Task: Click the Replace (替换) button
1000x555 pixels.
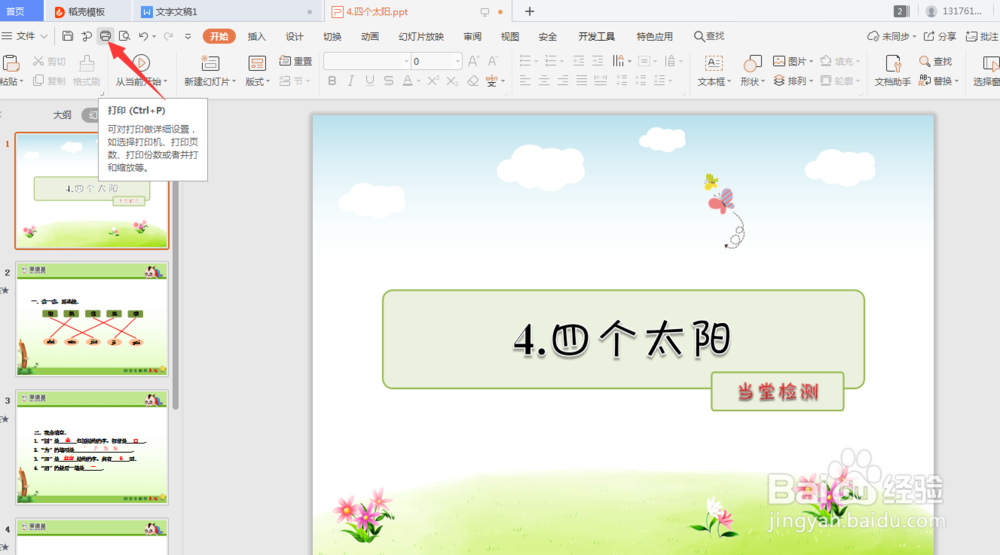Action: (x=938, y=81)
